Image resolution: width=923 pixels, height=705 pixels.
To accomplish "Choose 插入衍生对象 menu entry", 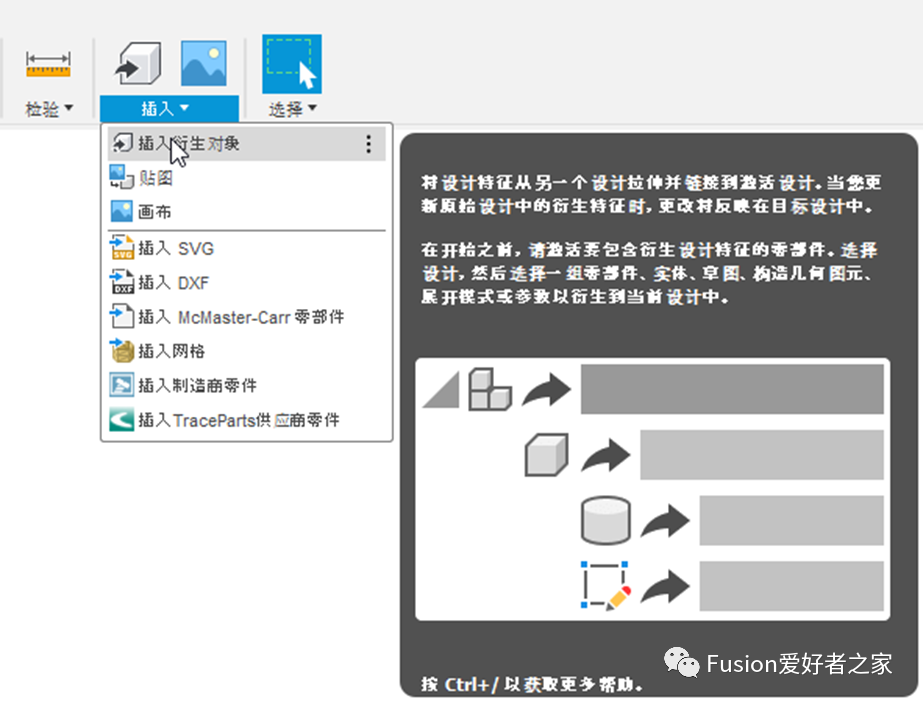I will pyautogui.click(x=247, y=144).
